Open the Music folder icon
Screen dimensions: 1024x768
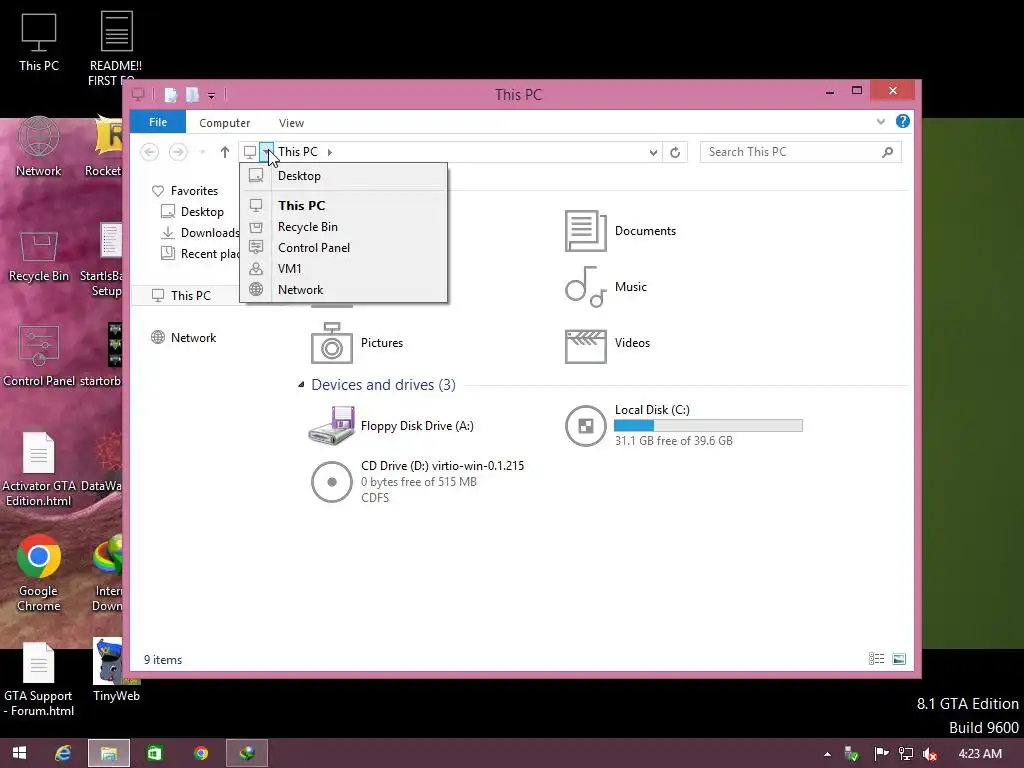(585, 287)
